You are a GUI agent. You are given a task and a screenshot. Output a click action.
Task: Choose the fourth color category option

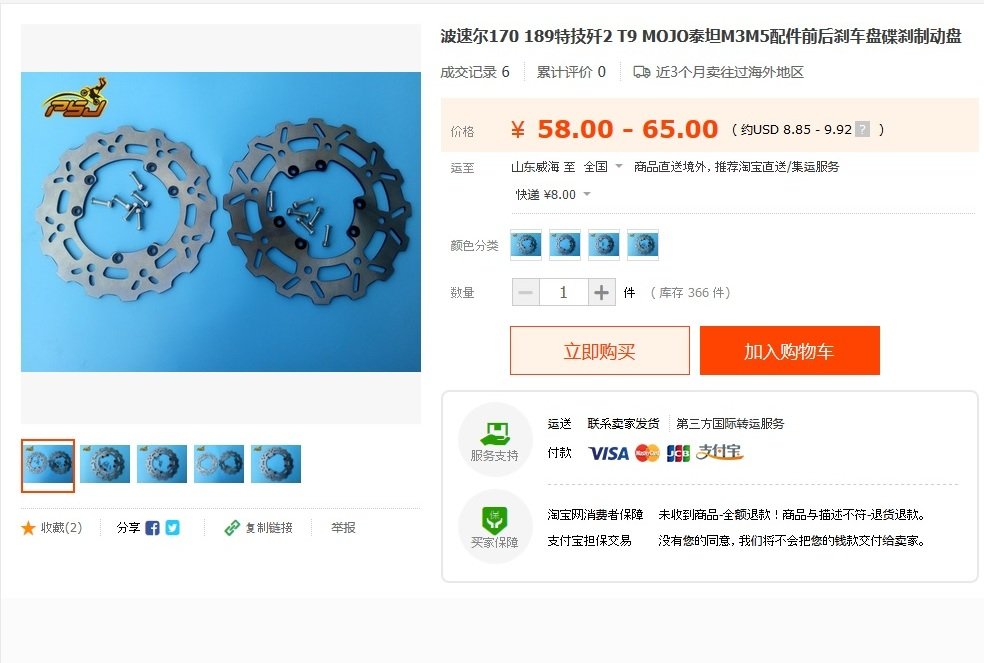[x=643, y=245]
